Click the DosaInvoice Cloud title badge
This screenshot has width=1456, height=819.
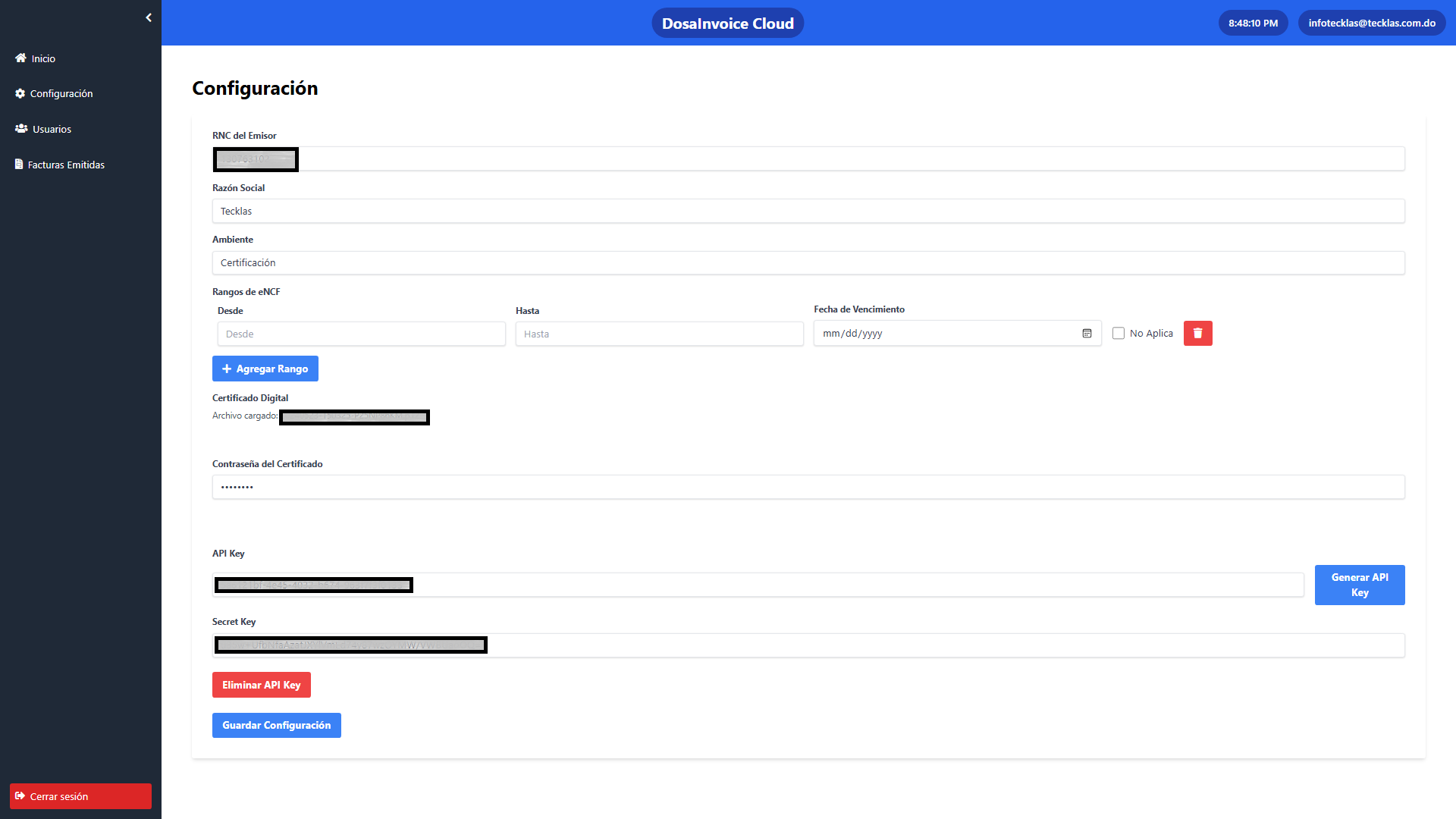click(x=727, y=23)
